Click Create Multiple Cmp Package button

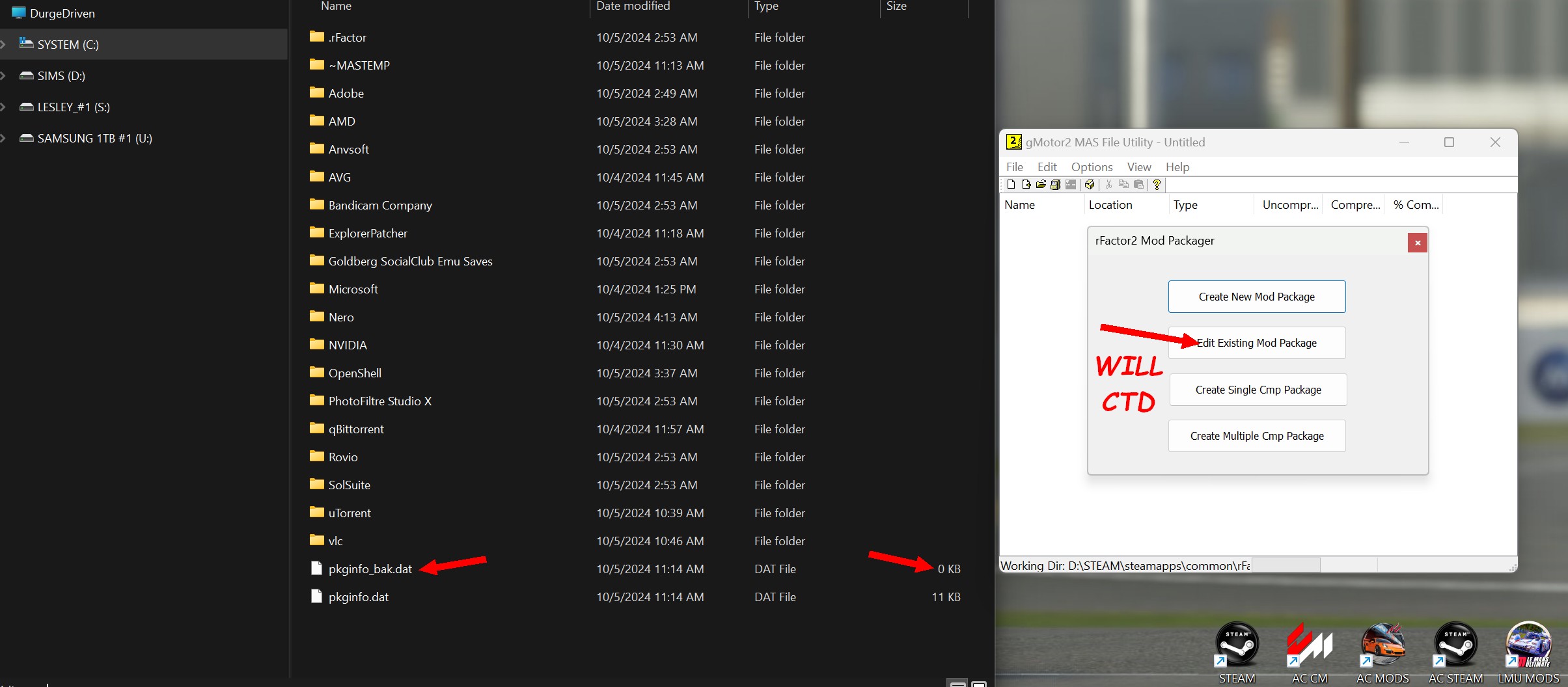pos(1257,436)
